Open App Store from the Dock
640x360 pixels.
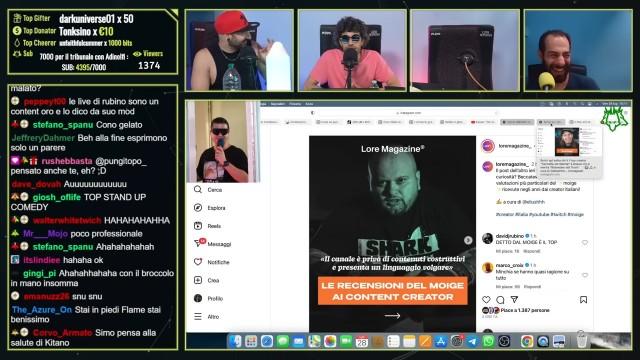441,341
